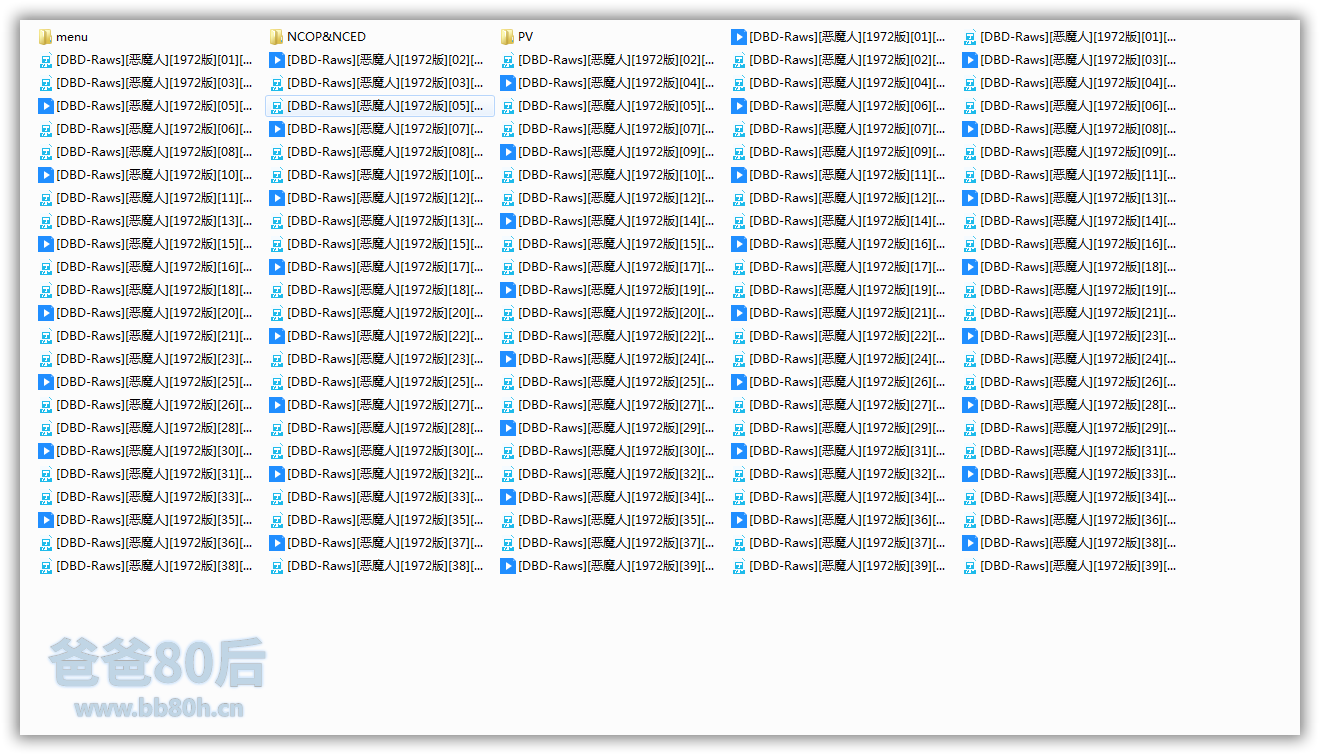Click the play-icon file for episode [27]
Screen dimensions: 1320x755
coord(377,405)
